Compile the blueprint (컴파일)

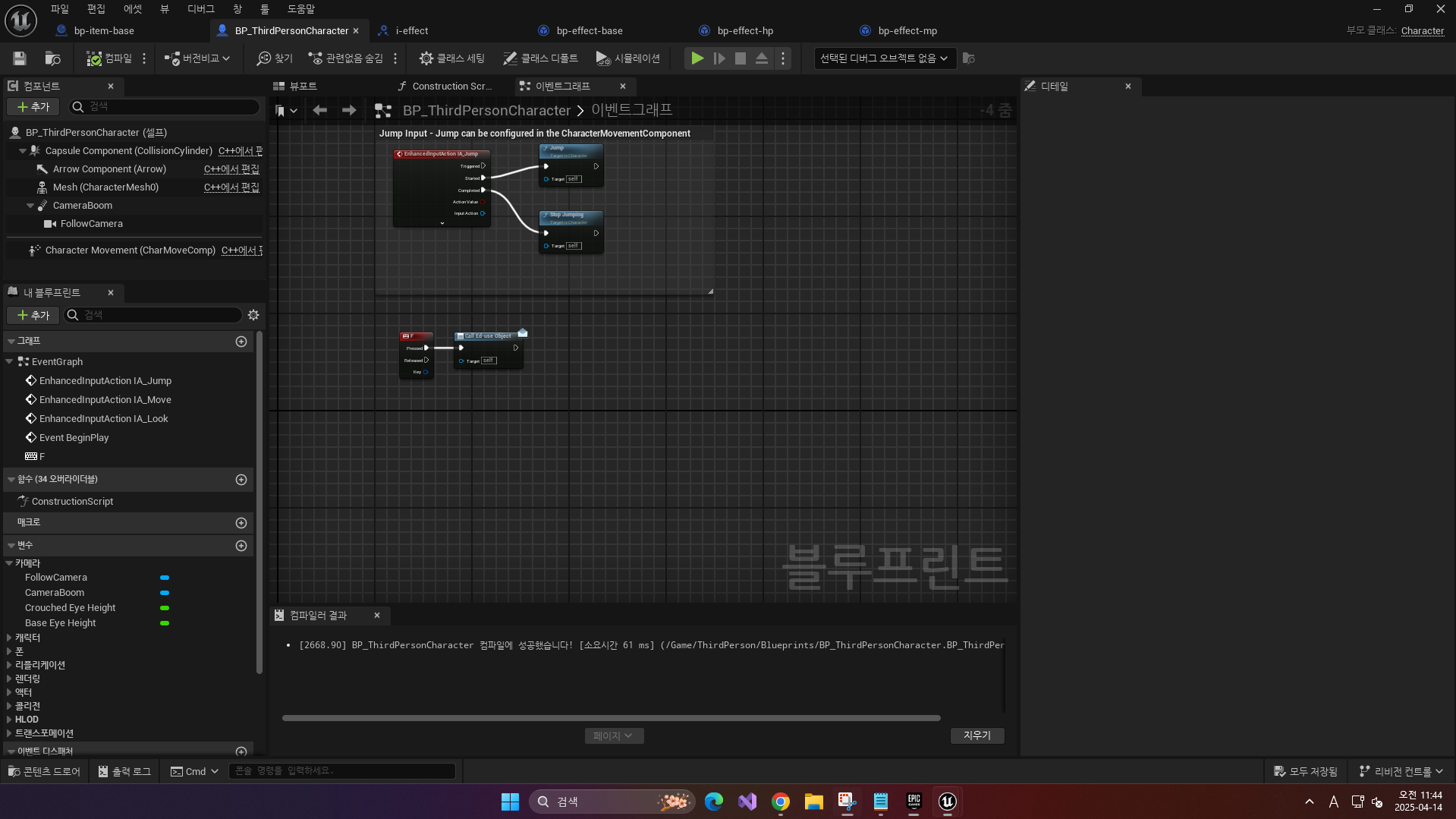point(109,58)
